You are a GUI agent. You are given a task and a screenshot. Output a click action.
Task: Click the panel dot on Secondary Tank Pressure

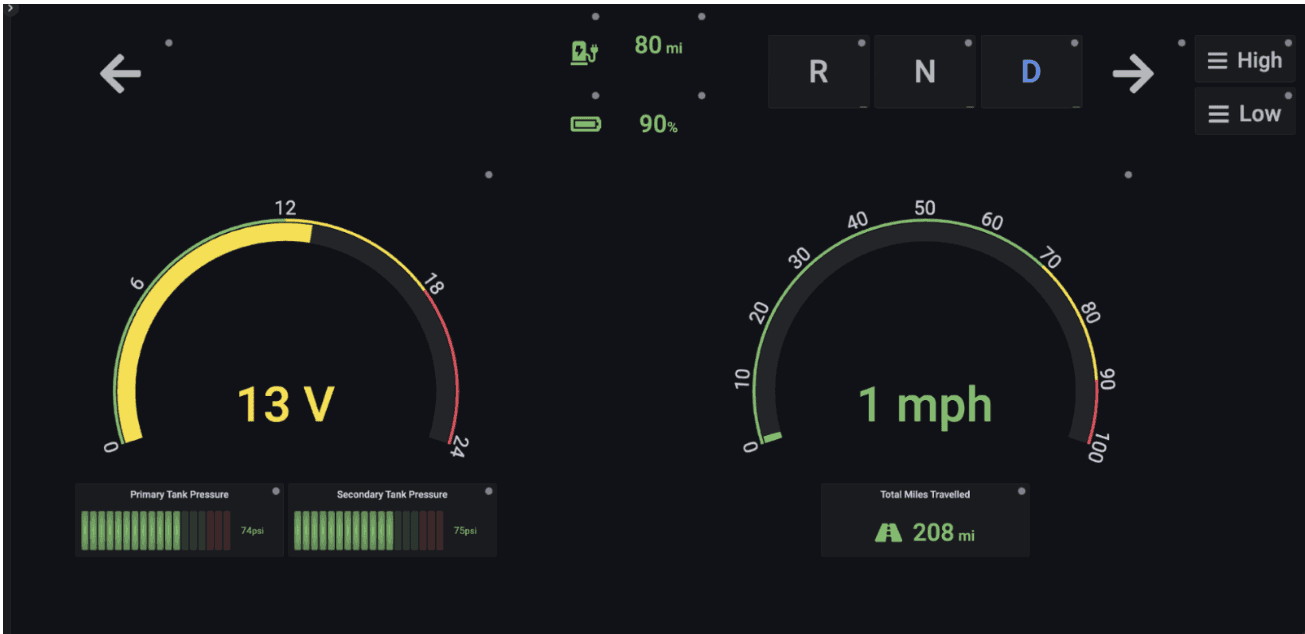coord(488,491)
